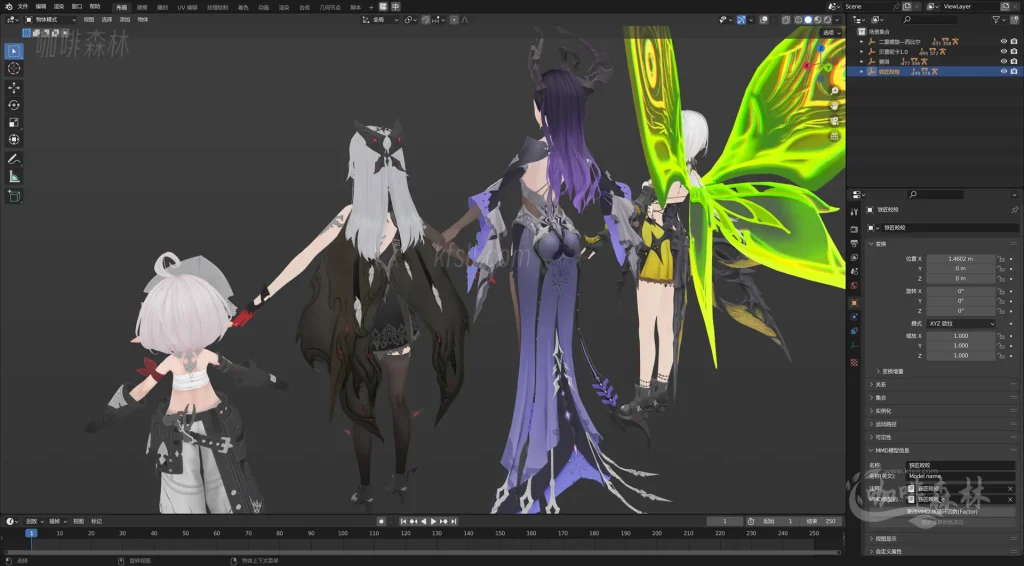Open the 文件 file menu
Screen dimensions: 1024x566
coord(23,7)
